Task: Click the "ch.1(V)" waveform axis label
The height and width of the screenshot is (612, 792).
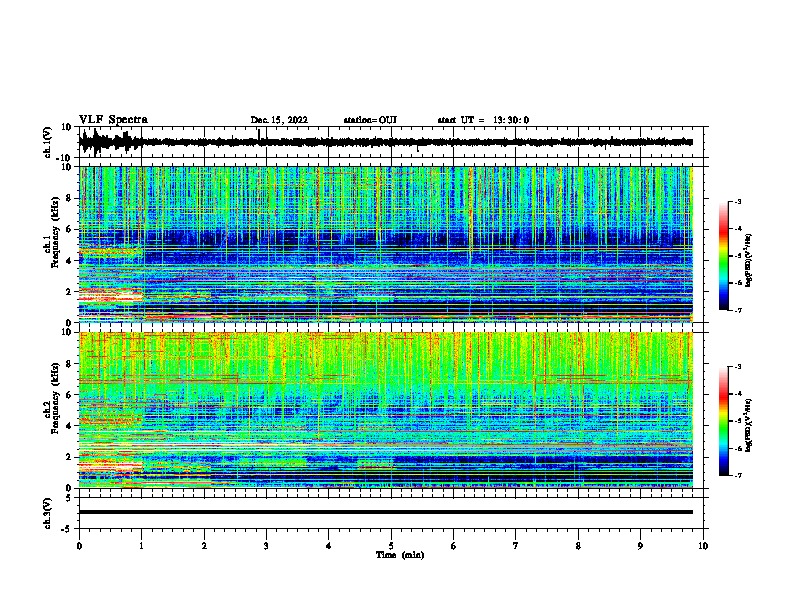Action: 48,142
